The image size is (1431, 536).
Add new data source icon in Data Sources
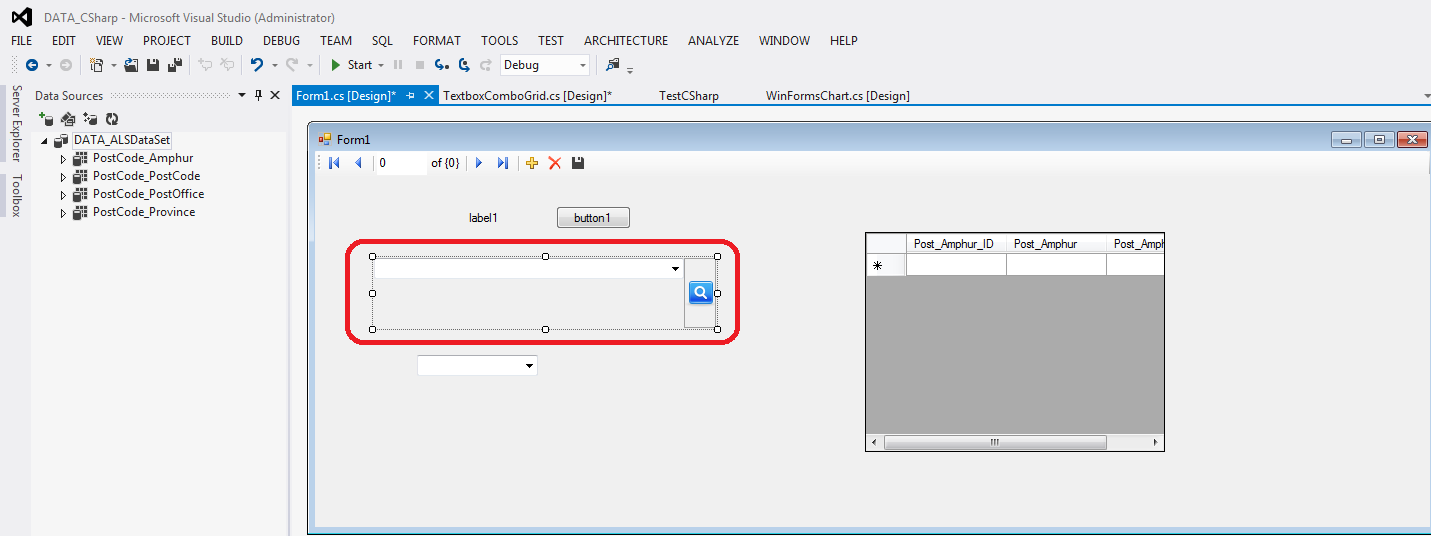point(46,118)
